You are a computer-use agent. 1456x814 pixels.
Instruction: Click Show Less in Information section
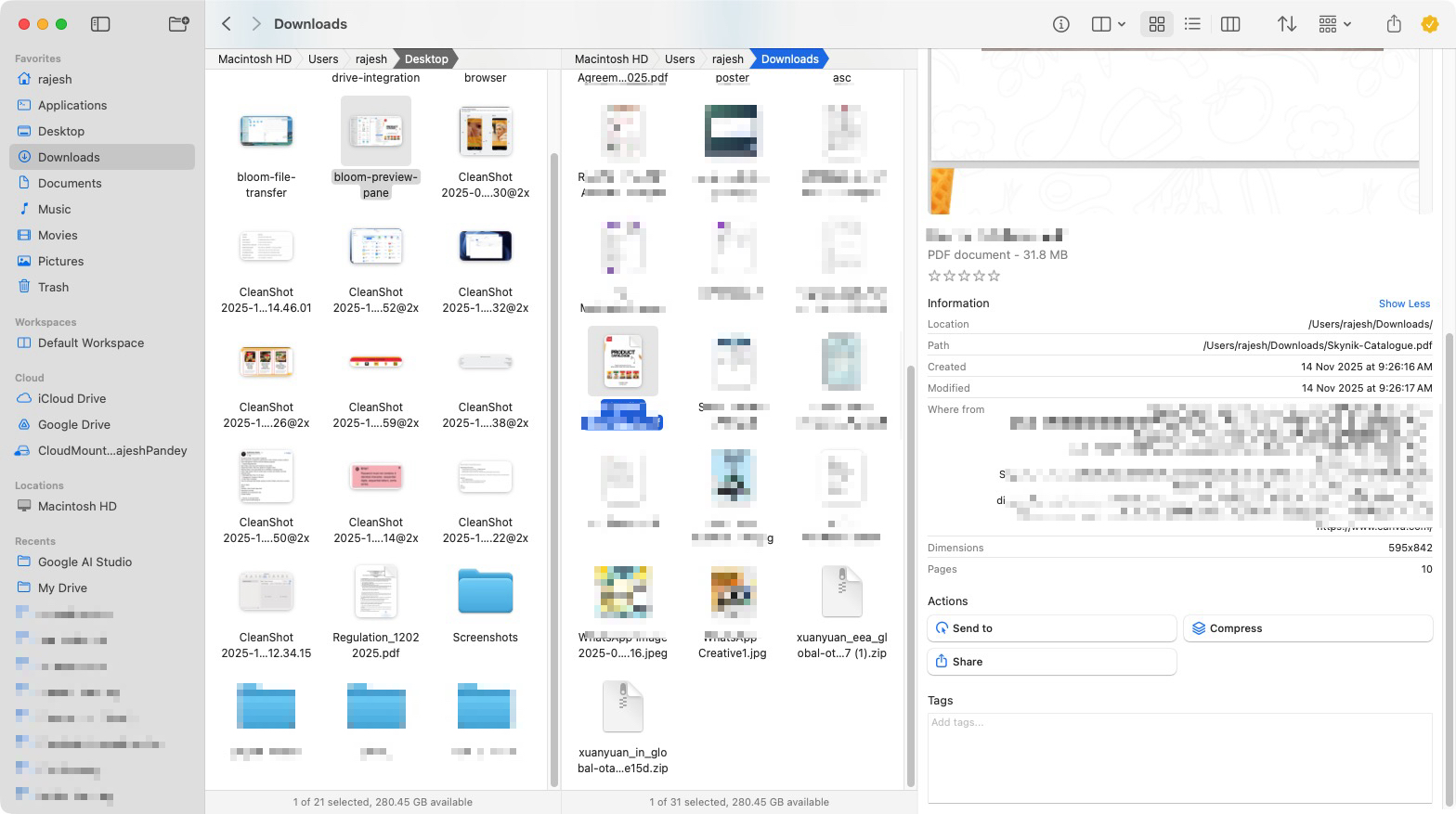click(x=1404, y=304)
